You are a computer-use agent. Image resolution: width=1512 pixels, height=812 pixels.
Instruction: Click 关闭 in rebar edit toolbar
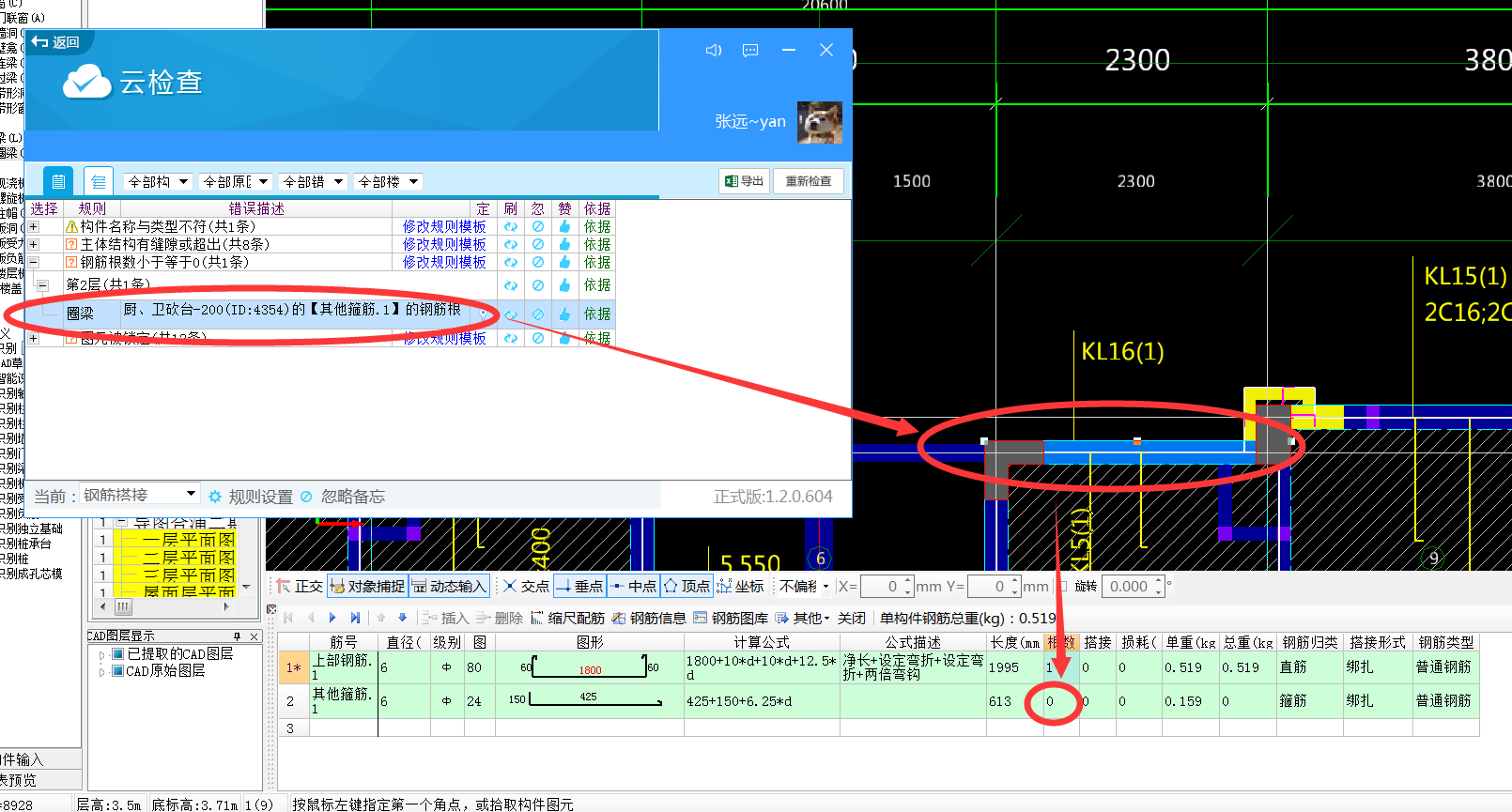click(x=852, y=618)
